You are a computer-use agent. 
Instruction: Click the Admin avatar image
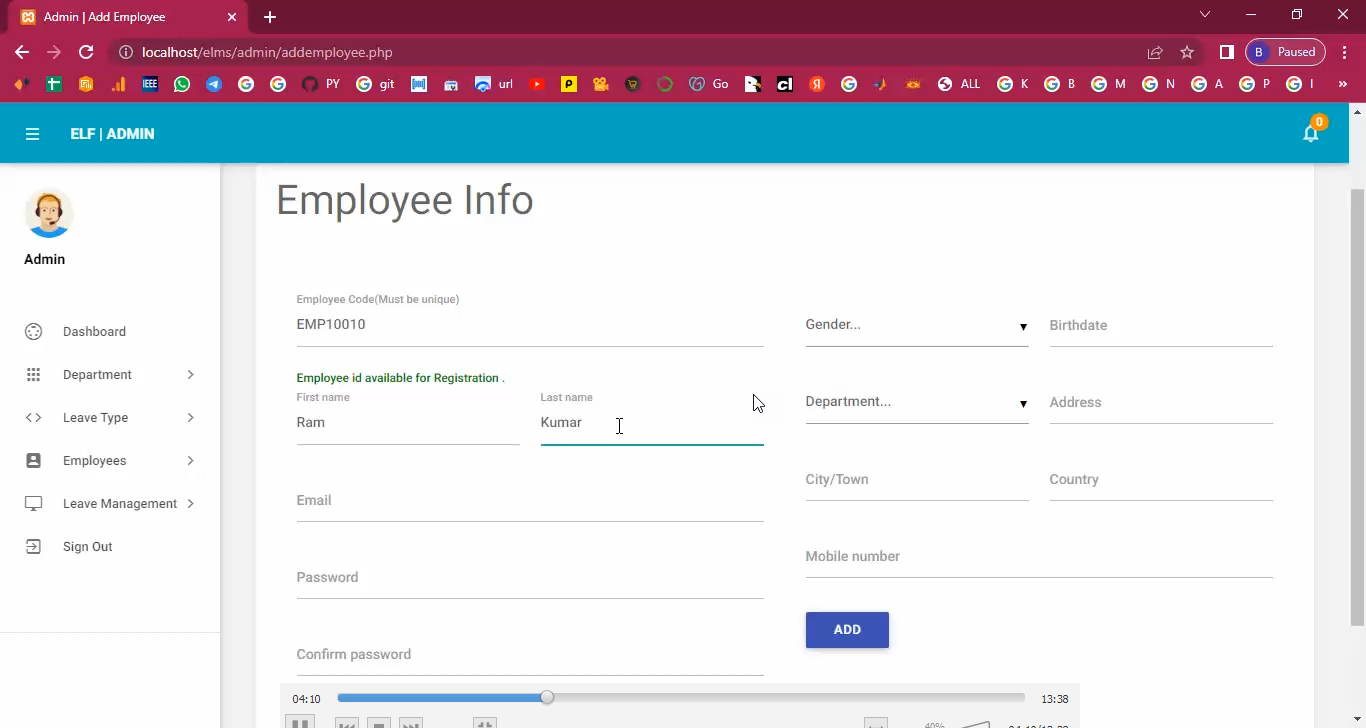point(48,213)
